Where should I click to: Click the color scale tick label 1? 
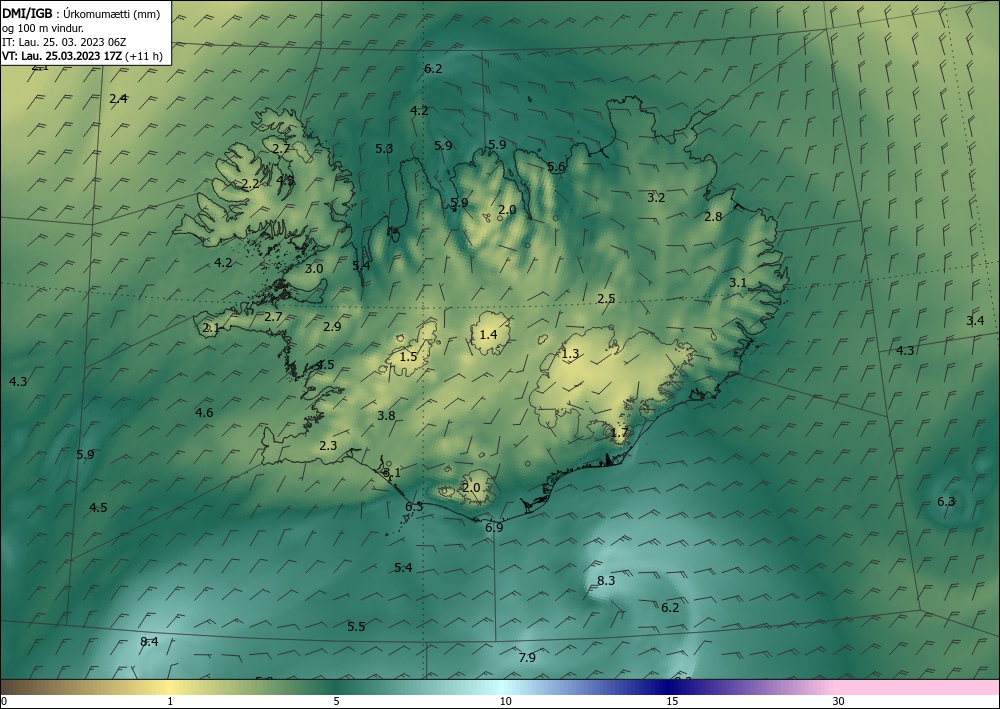pos(170,702)
